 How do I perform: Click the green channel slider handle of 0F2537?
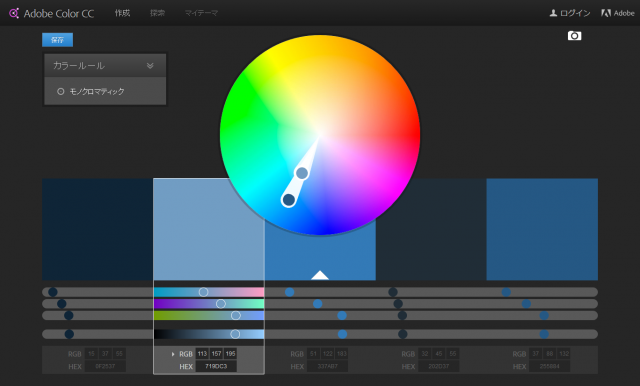click(62, 304)
